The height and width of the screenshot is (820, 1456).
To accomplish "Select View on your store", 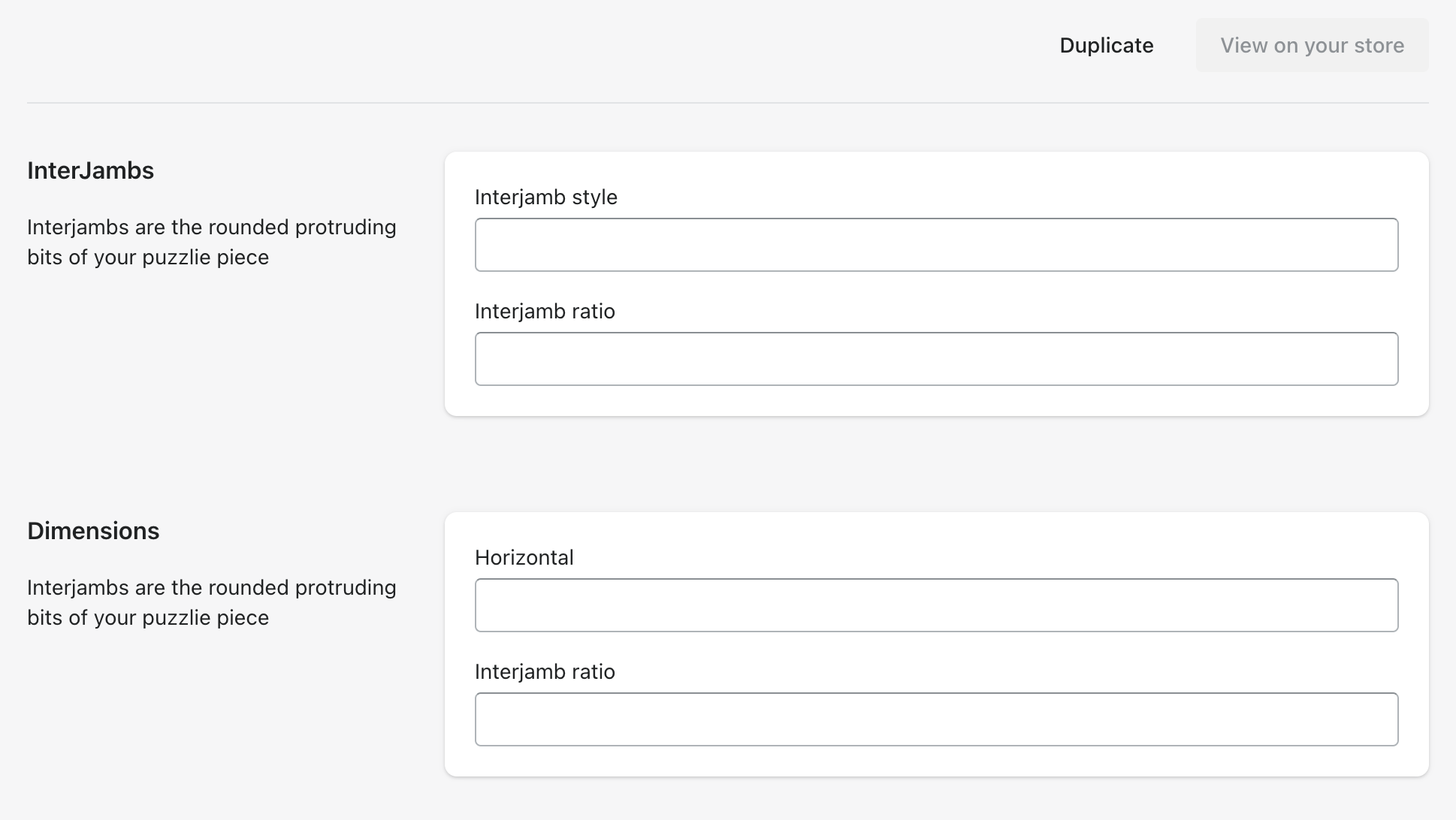I will pyautogui.click(x=1312, y=45).
